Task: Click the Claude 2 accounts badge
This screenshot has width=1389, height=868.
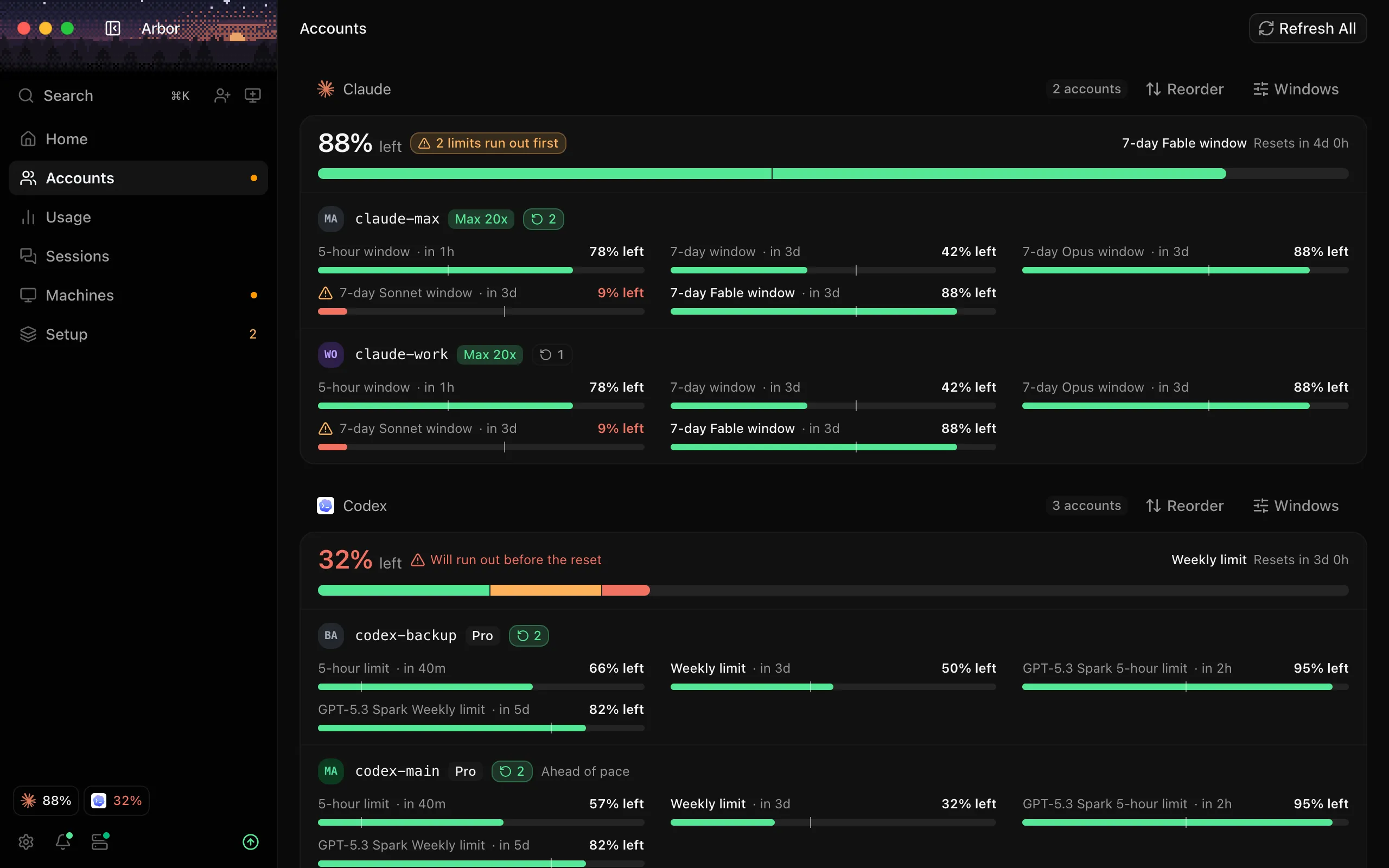Action: tap(1087, 89)
